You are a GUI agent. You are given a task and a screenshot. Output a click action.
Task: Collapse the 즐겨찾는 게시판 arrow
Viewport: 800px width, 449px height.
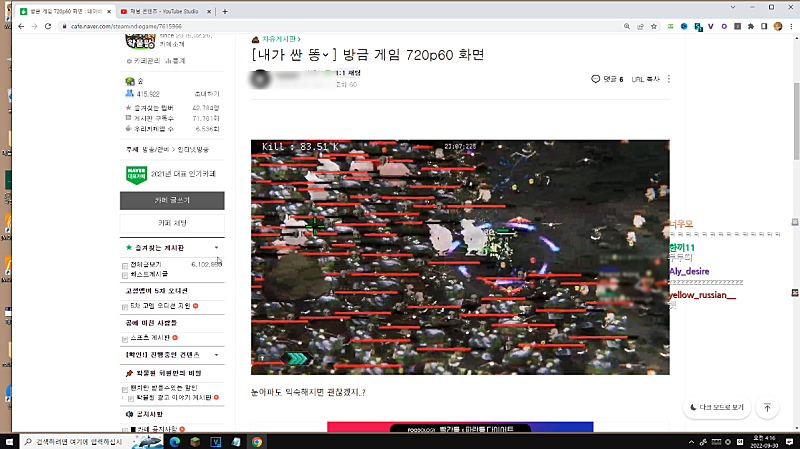coord(216,247)
